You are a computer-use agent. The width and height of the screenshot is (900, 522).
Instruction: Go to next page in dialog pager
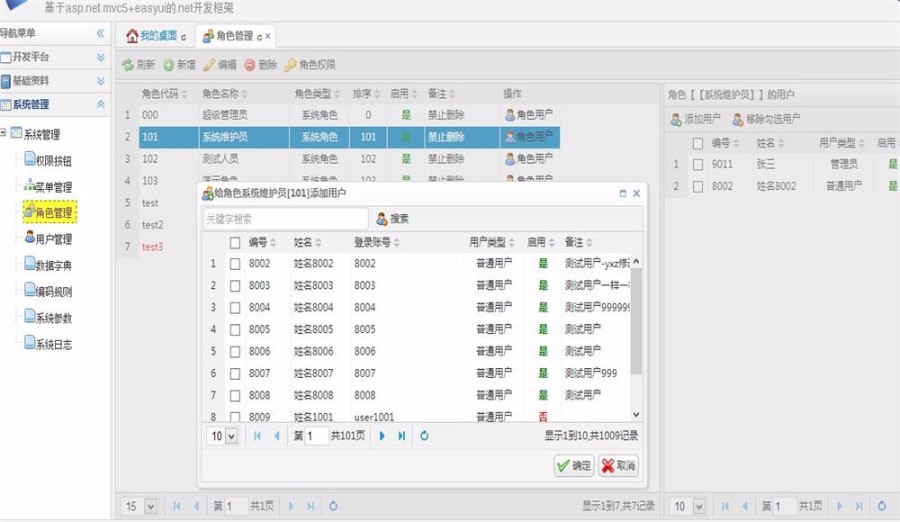[x=382, y=436]
